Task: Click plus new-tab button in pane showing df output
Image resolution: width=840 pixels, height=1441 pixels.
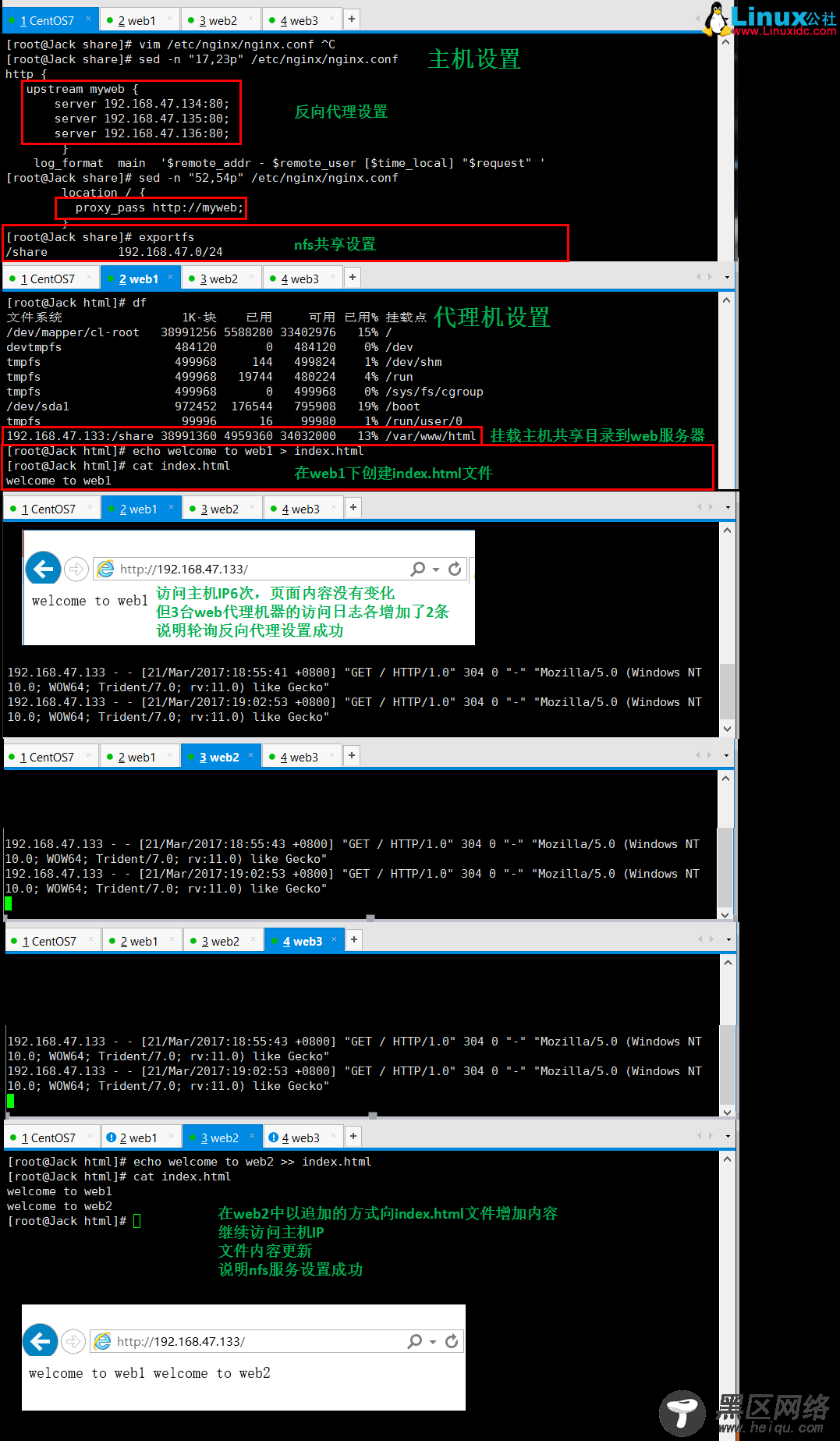Action: [353, 277]
